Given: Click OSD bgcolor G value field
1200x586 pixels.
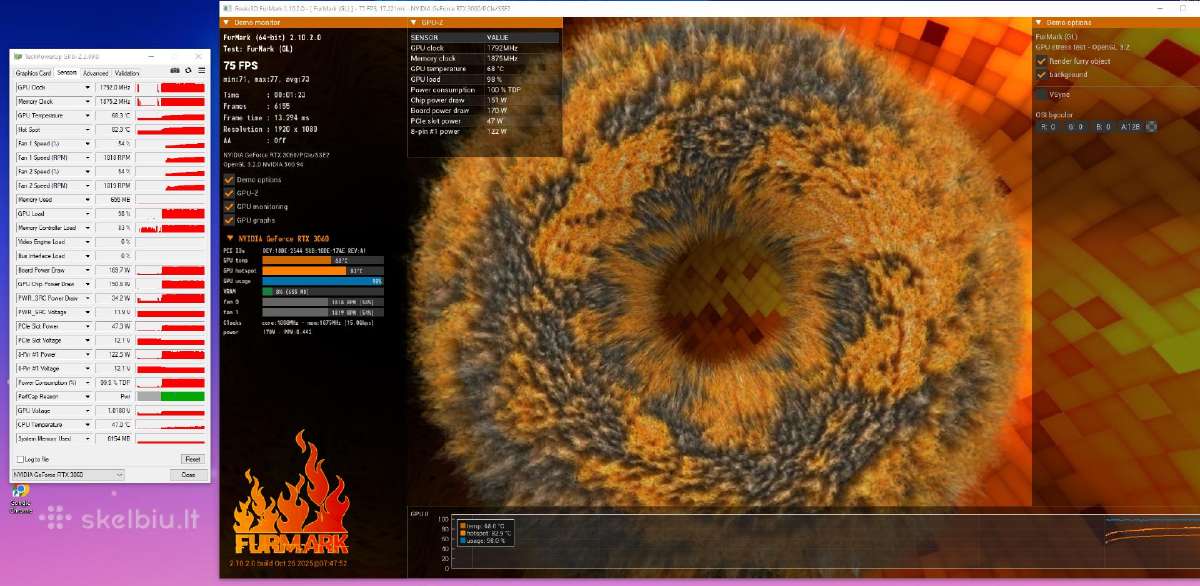Looking at the screenshot, I should point(1074,127).
